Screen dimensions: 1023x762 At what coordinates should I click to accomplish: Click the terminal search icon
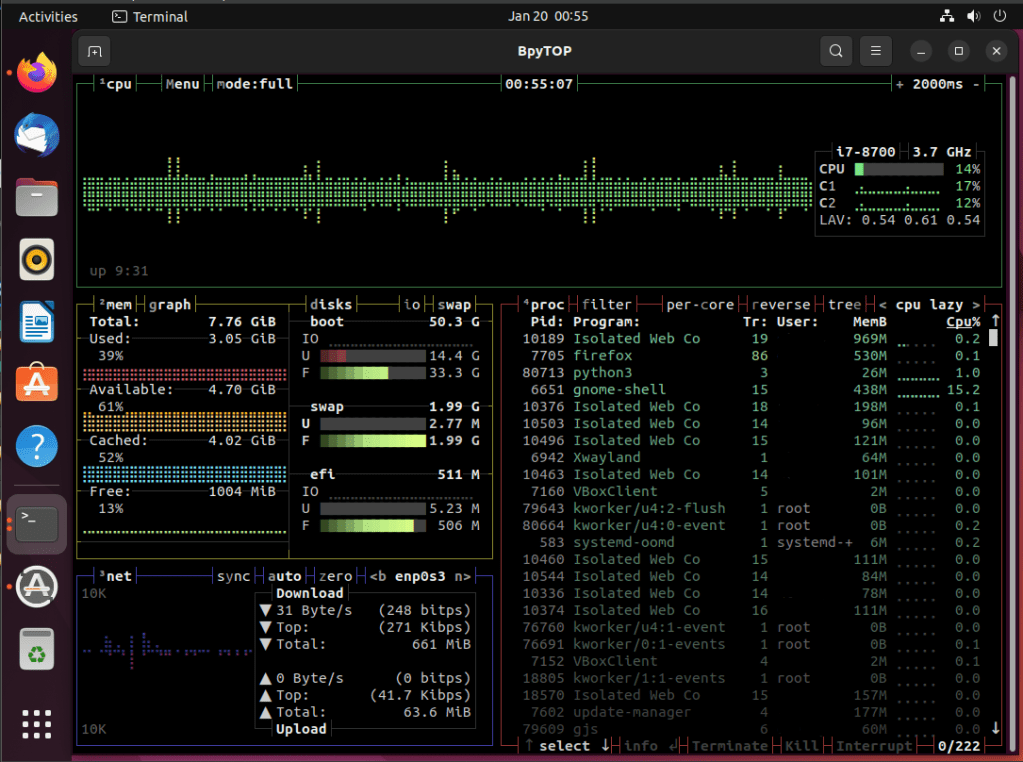[836, 51]
